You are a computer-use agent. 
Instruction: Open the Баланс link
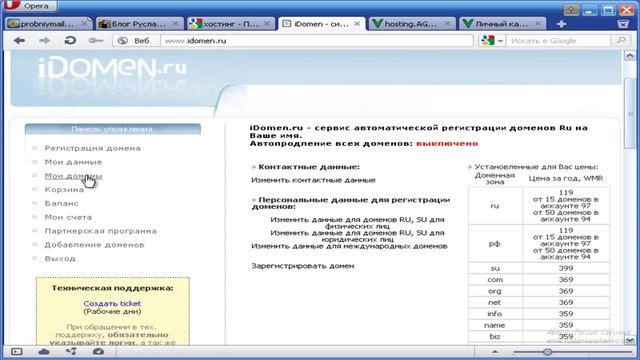(62, 203)
